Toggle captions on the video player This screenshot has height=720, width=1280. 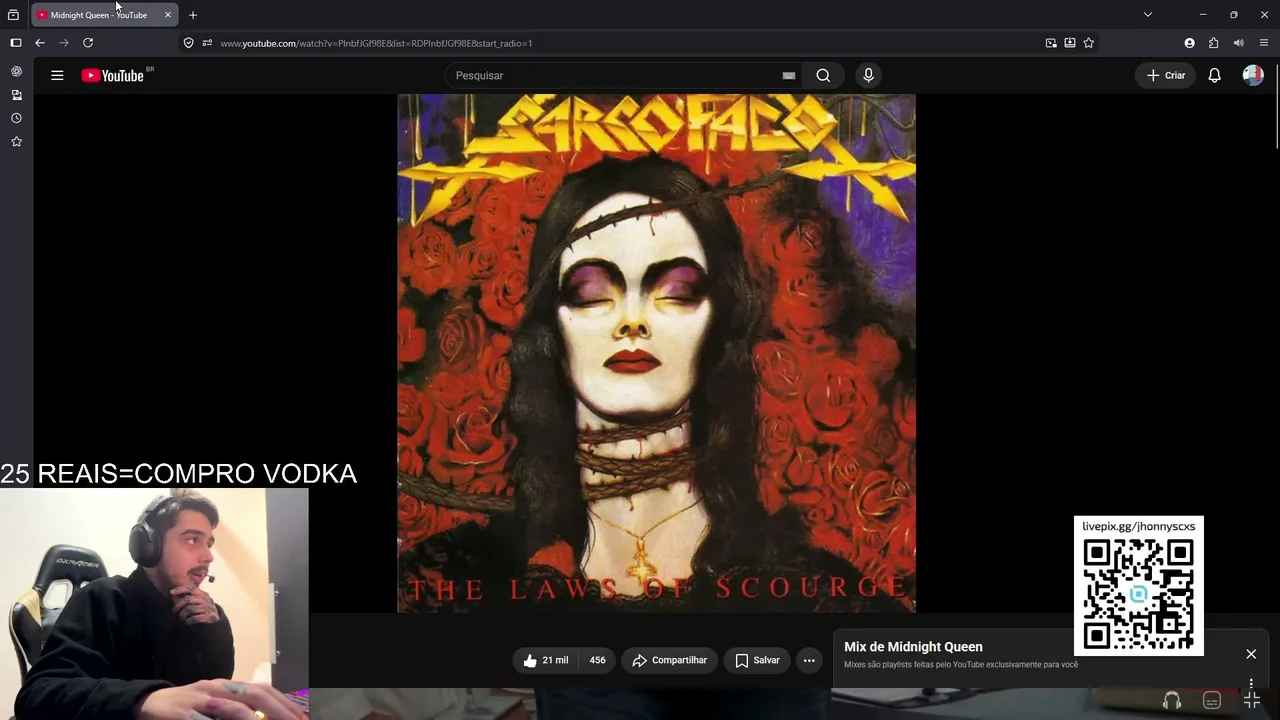1212,700
